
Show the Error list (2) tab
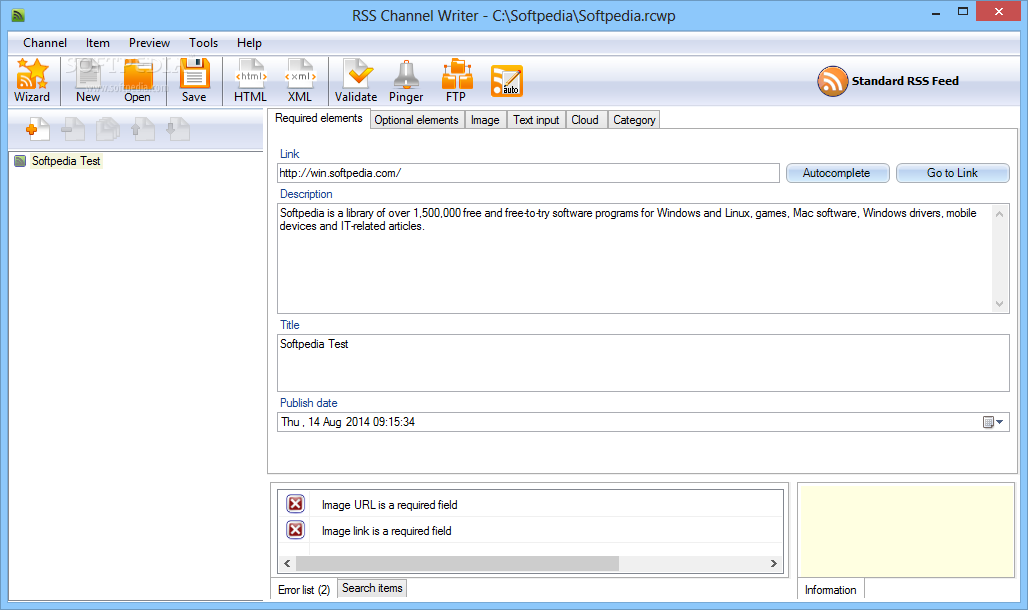click(304, 590)
